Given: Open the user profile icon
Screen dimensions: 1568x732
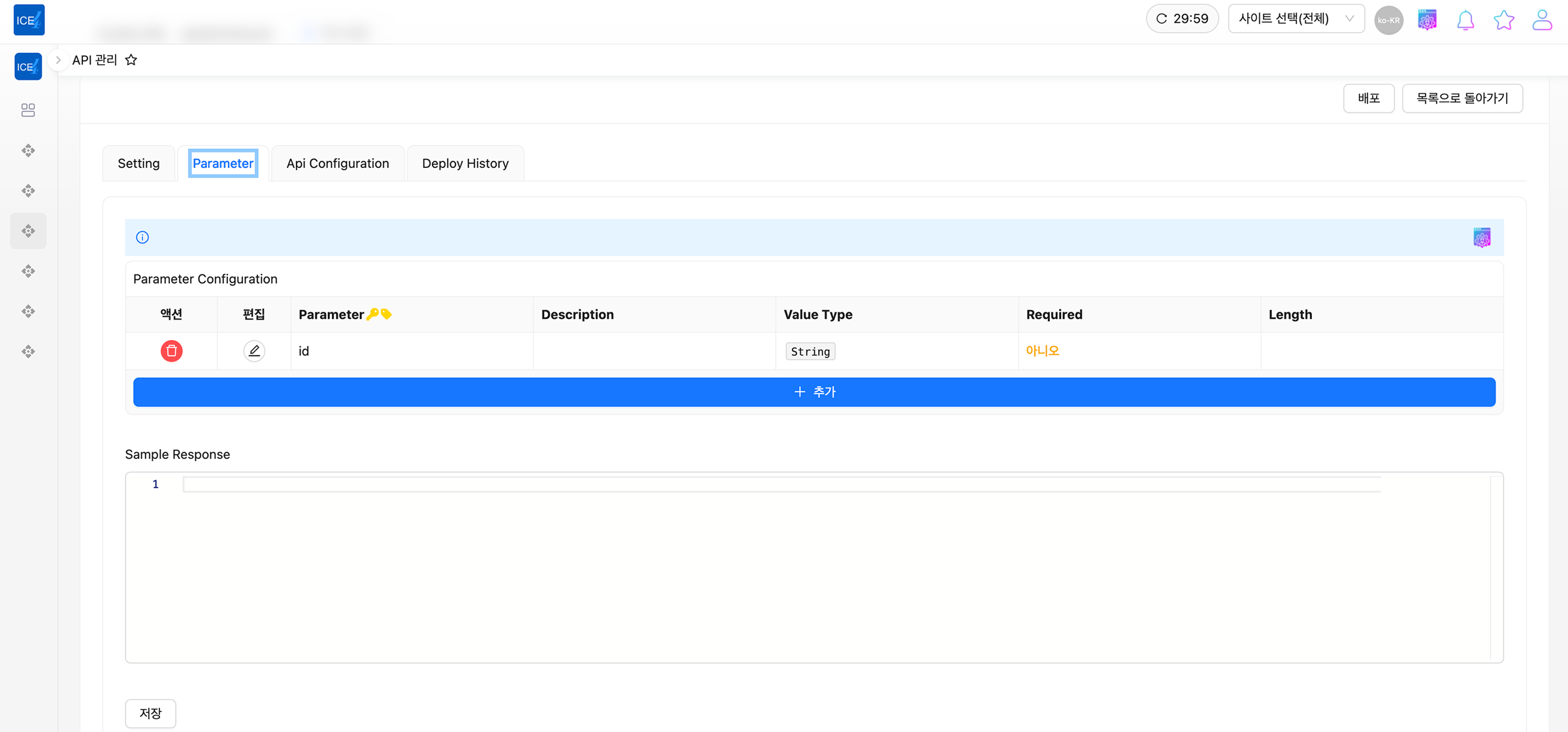Looking at the screenshot, I should (1542, 20).
